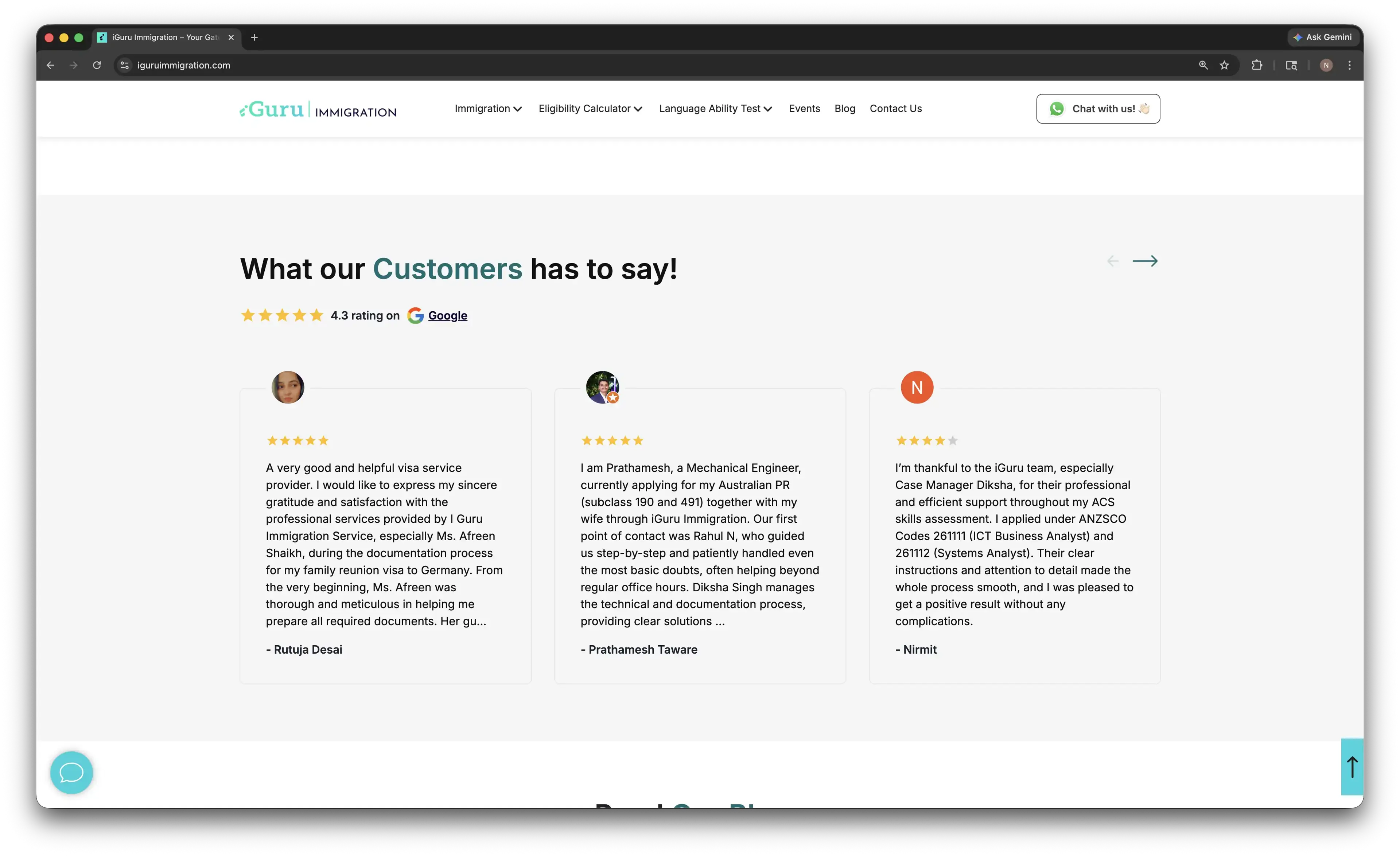Click the scroll-to-top arrow button
The image size is (1400, 856).
click(x=1352, y=767)
